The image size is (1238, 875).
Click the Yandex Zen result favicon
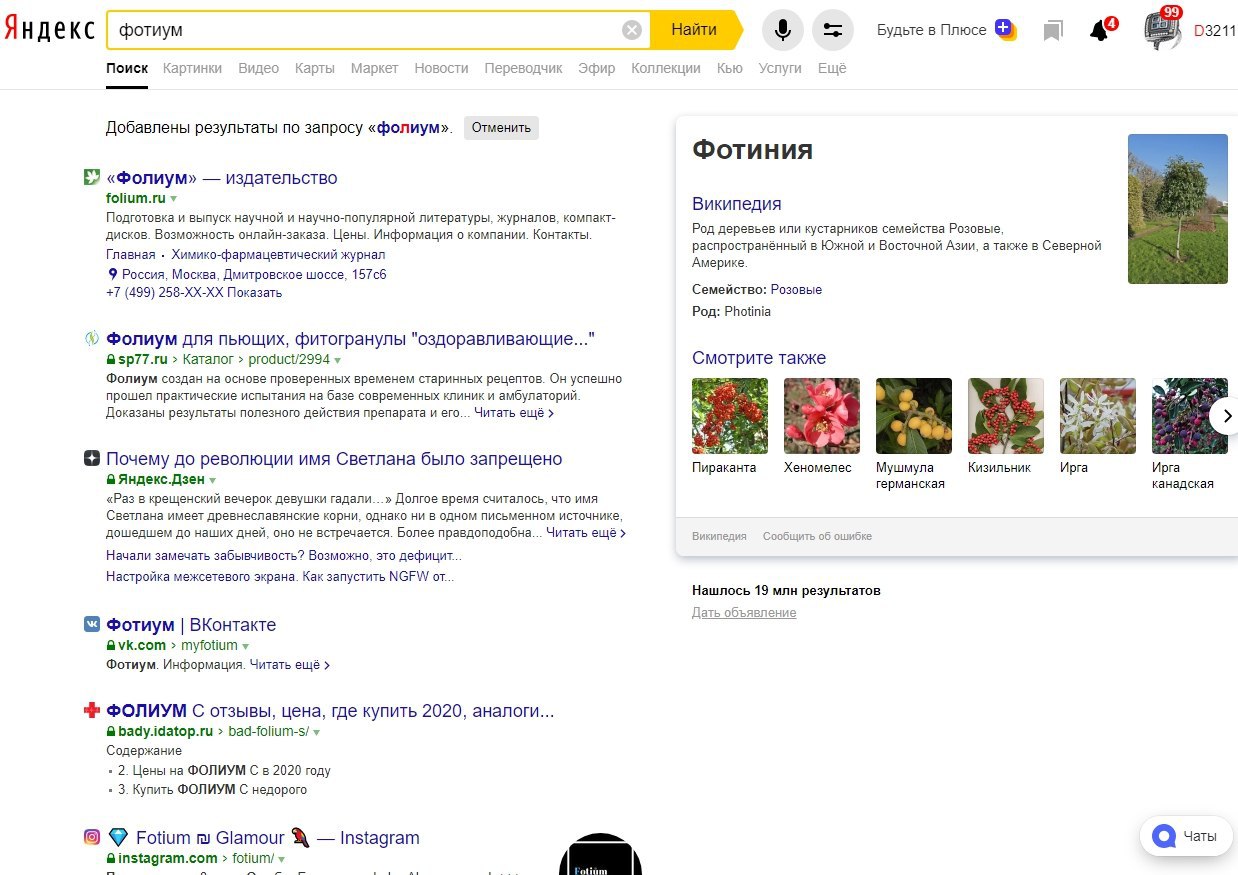pos(92,459)
